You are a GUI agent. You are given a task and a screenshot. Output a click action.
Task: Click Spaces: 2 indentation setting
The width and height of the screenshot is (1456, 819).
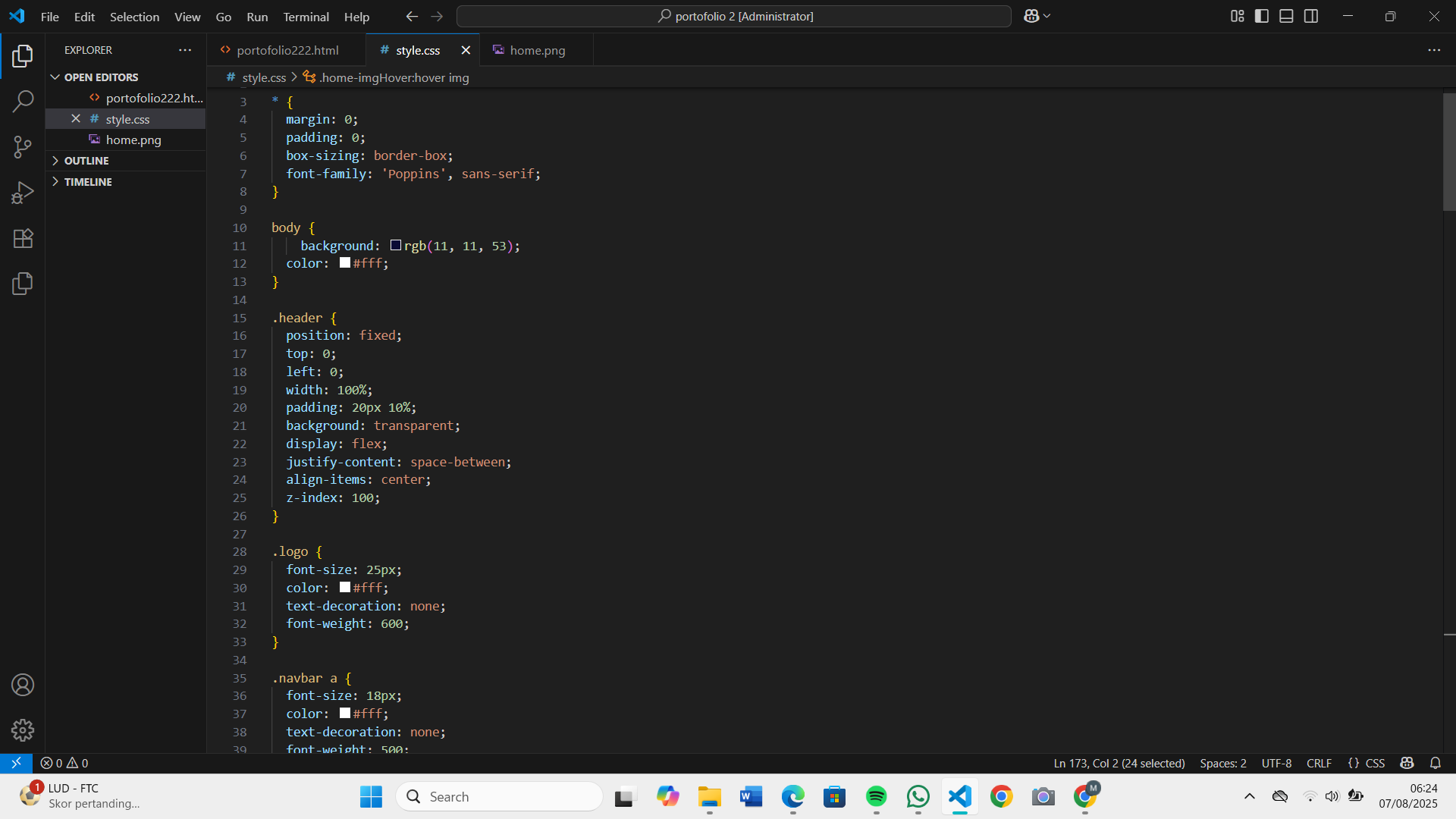pyautogui.click(x=1222, y=763)
